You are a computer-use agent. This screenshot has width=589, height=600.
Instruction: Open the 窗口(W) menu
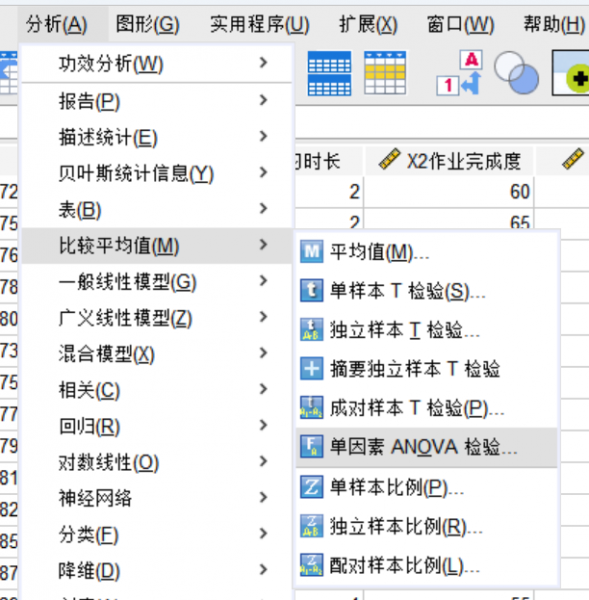(x=461, y=24)
